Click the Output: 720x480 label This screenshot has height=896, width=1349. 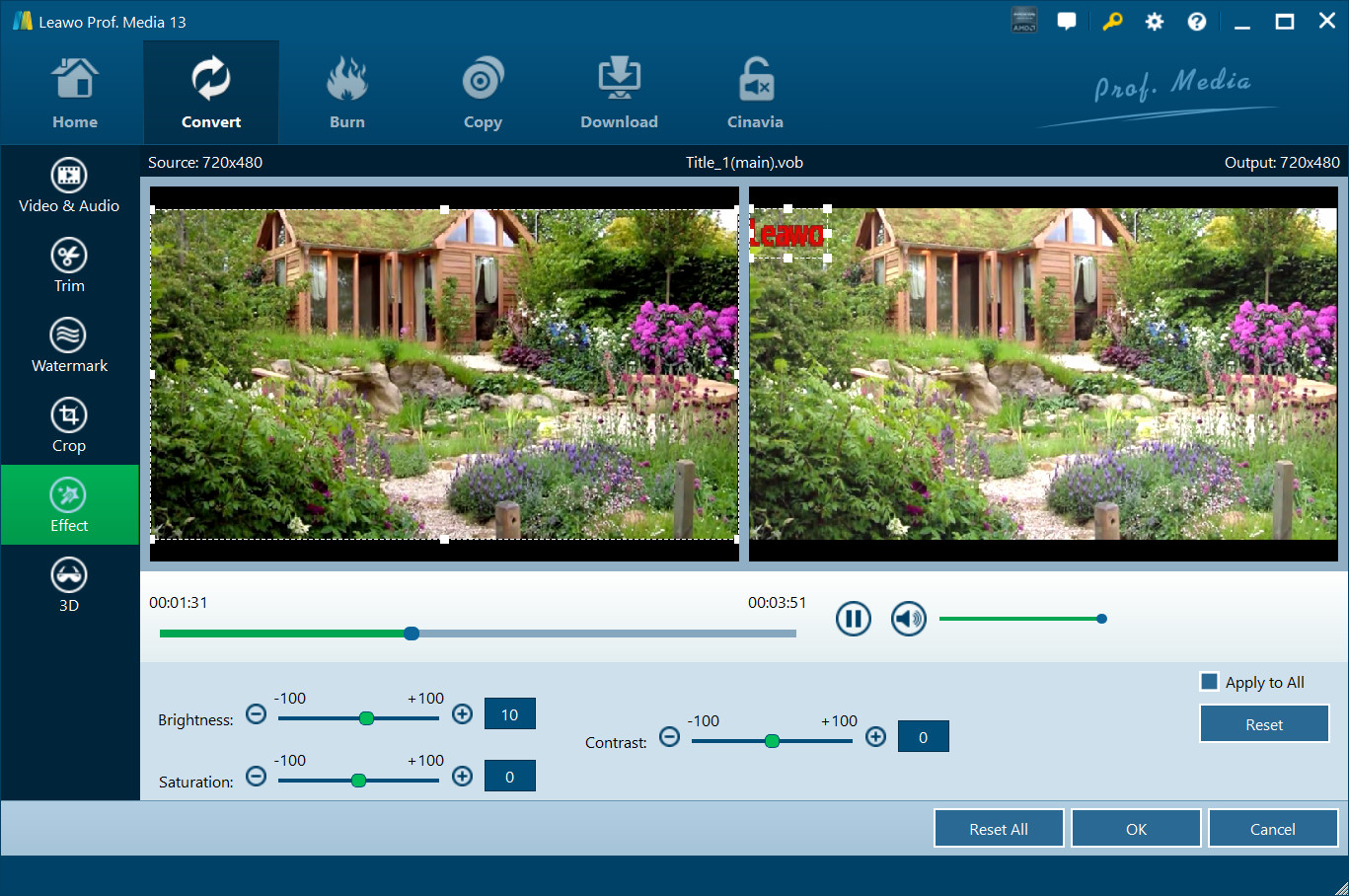coord(1282,163)
